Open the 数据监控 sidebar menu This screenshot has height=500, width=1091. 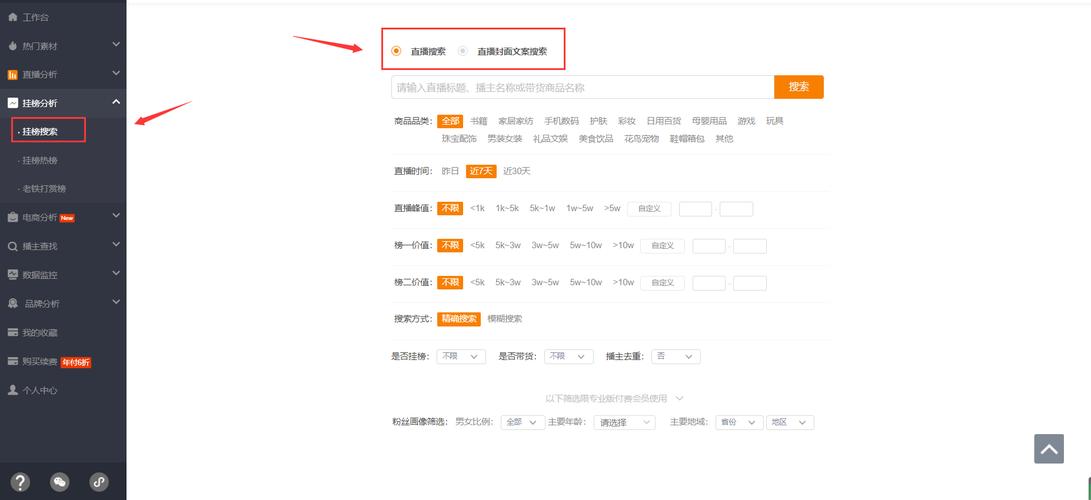[63, 275]
